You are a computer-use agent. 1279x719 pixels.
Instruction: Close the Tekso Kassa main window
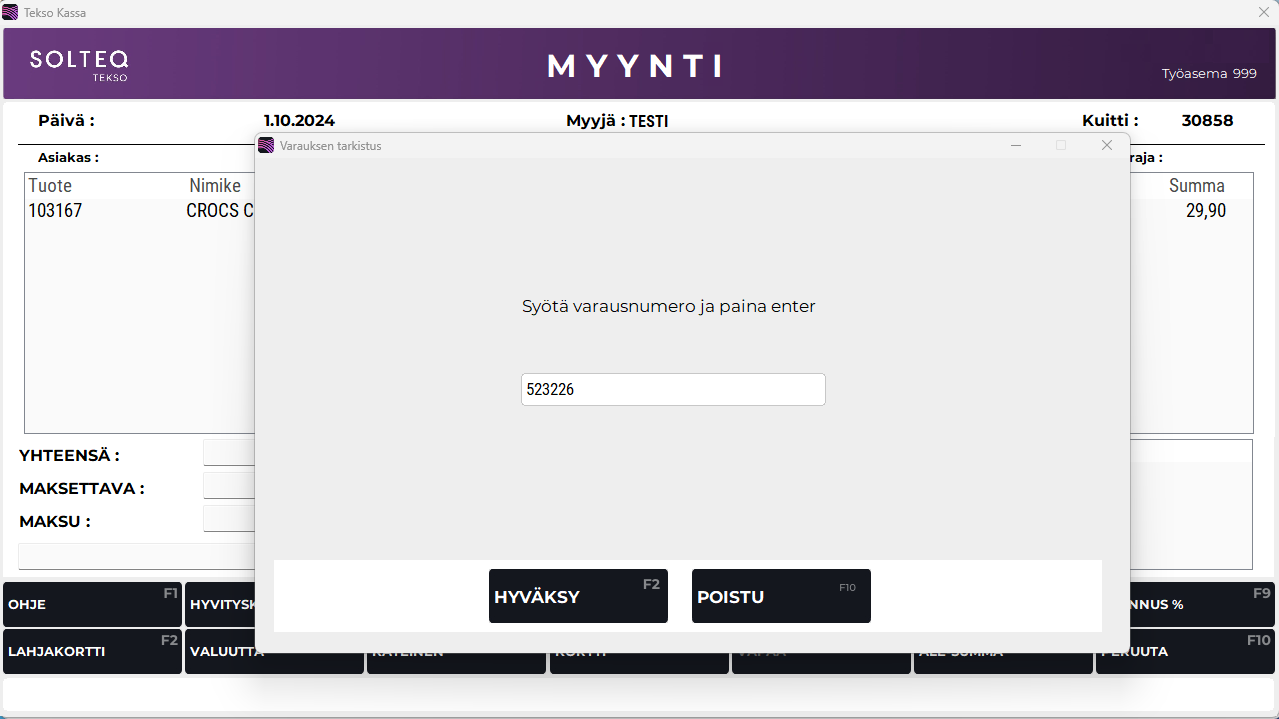pyautogui.click(x=1263, y=12)
